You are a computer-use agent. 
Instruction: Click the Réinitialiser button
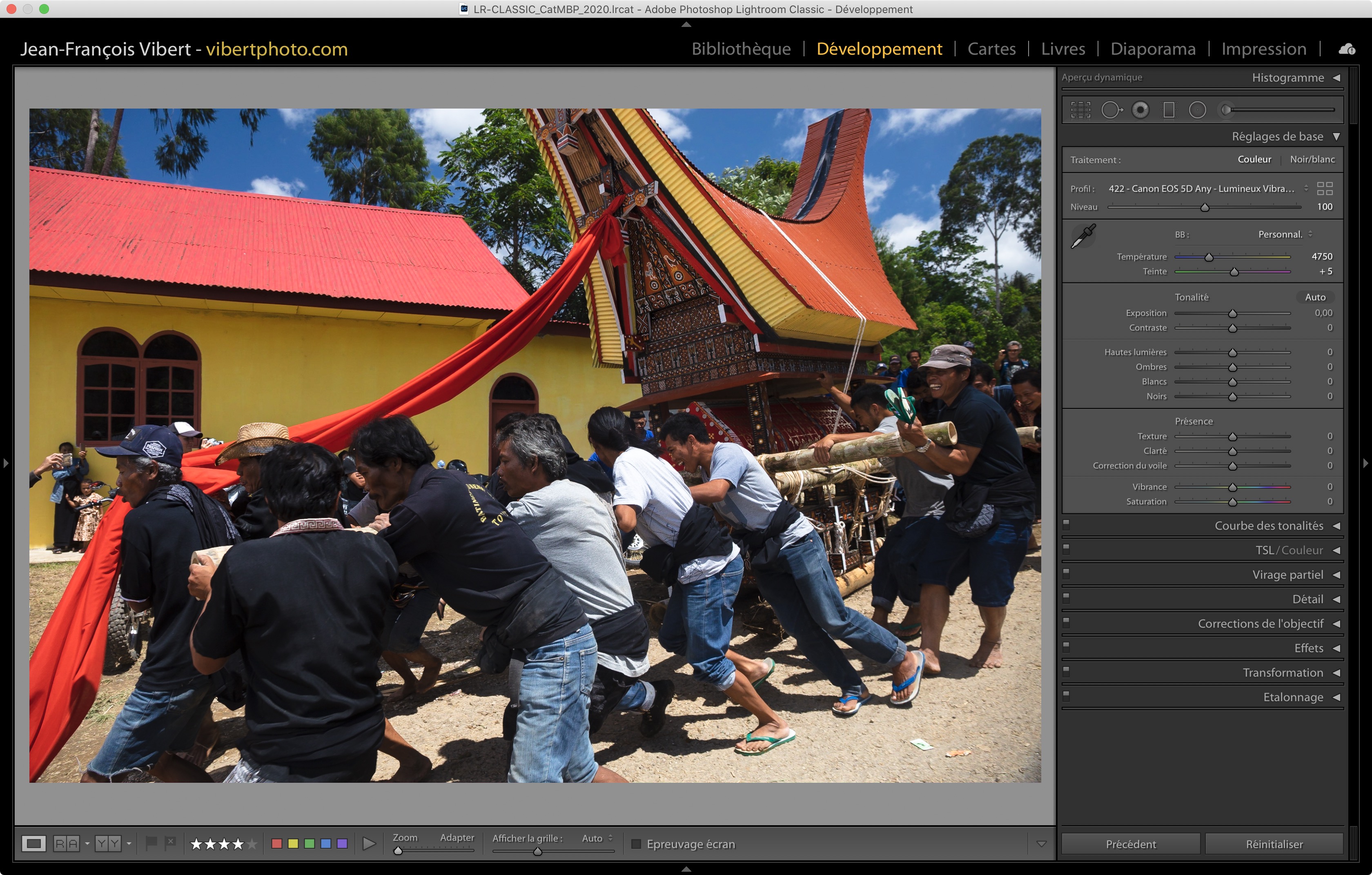coord(1274,844)
